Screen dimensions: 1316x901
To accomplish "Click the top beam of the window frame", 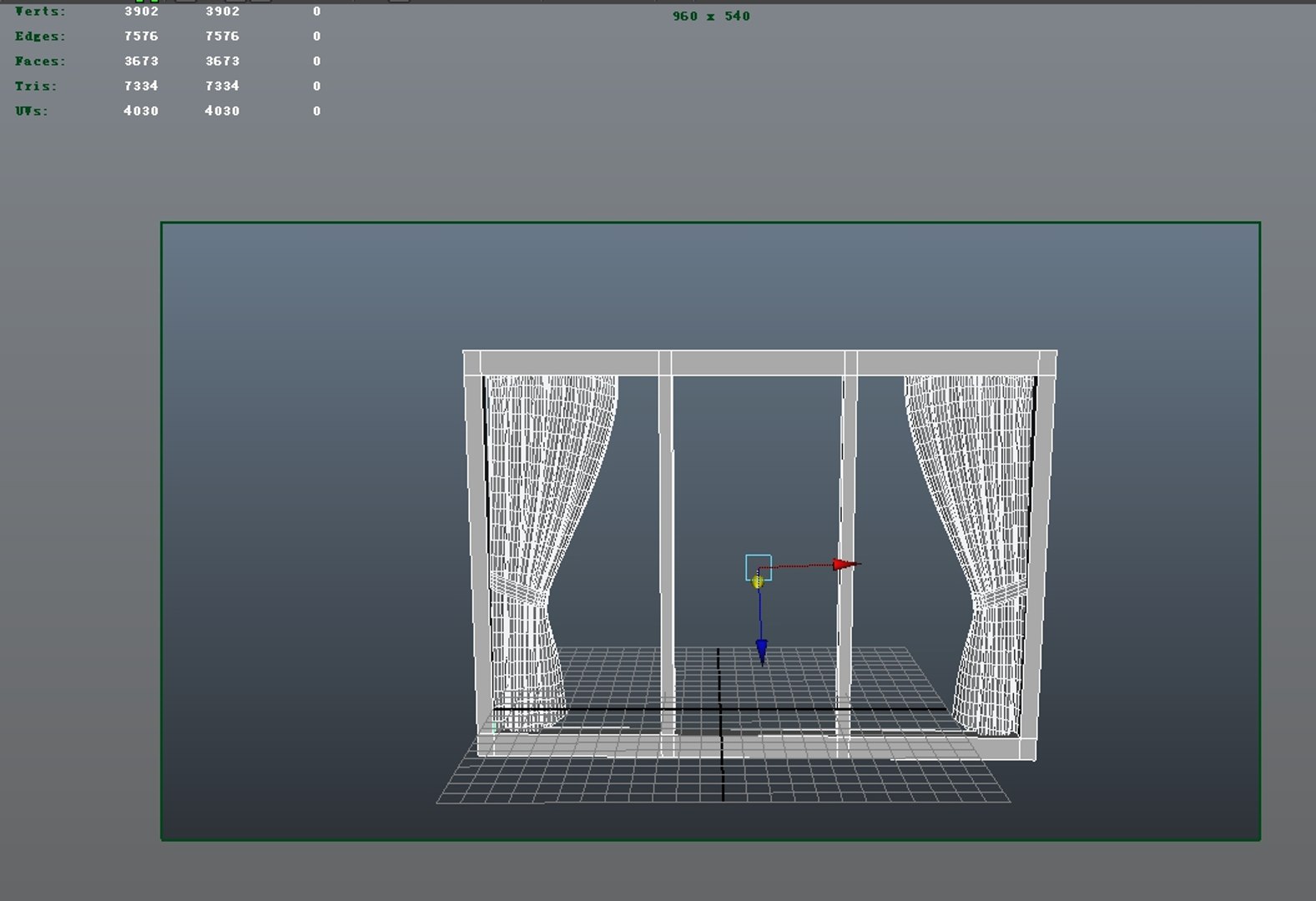I will [759, 363].
